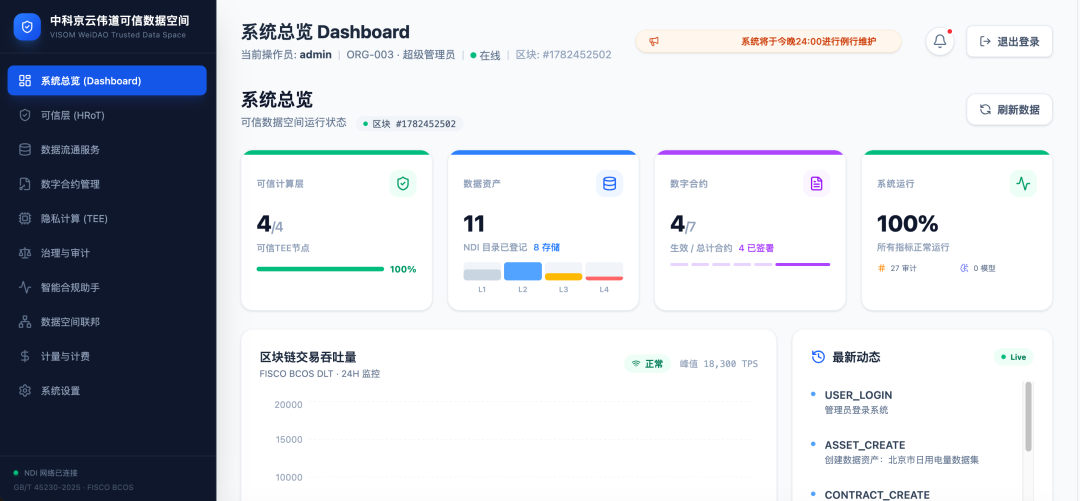Navigate to 数字合约管理

[107, 184]
